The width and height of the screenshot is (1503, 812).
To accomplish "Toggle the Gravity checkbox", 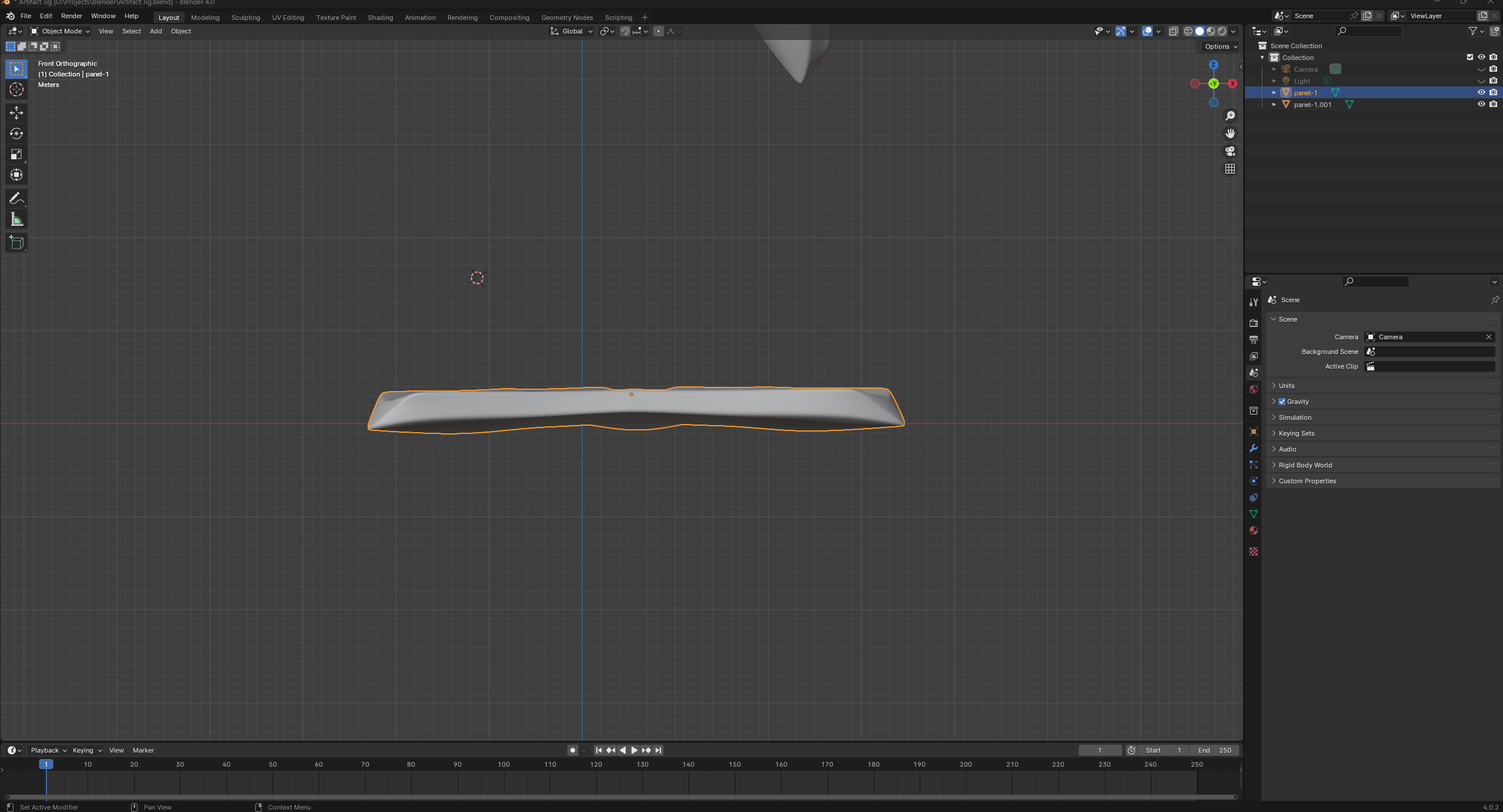I will (1282, 402).
